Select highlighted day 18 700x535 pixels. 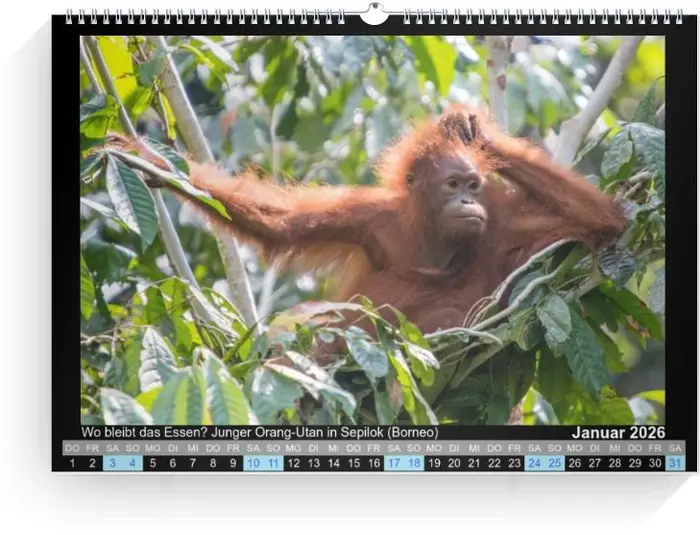pyautogui.click(x=414, y=463)
